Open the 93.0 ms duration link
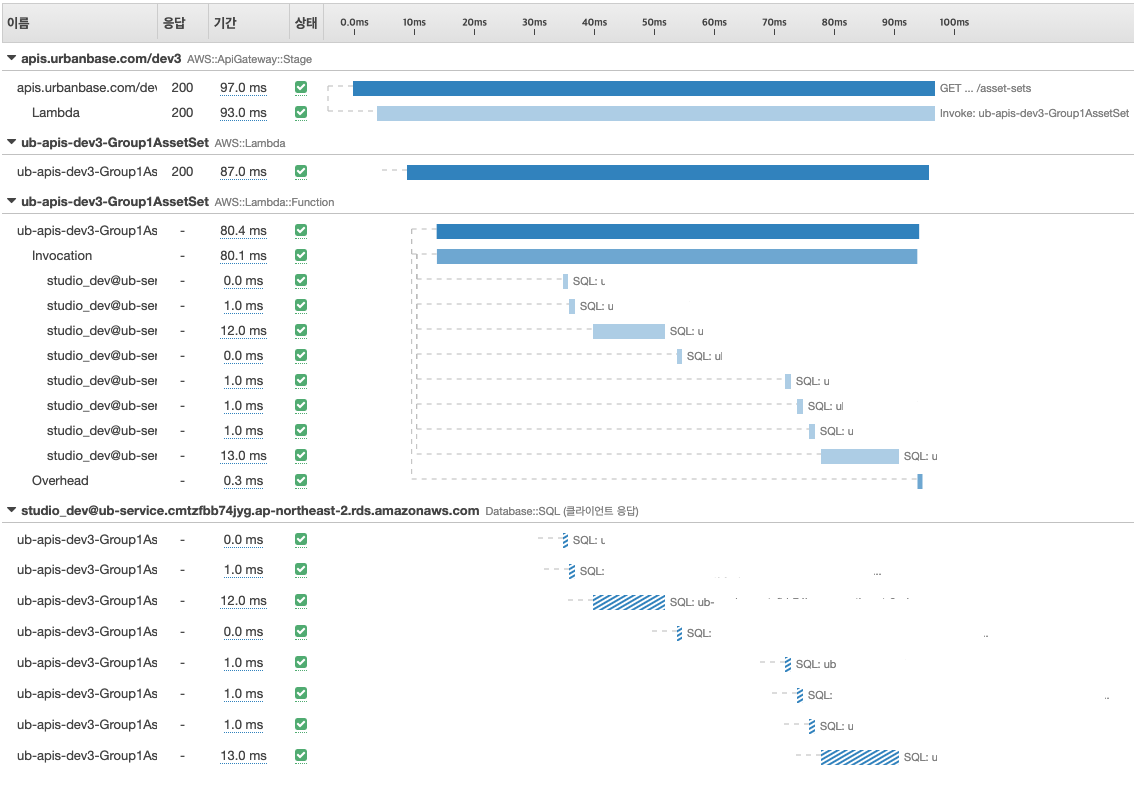Screen dimensions: 1134x786 pos(243,113)
